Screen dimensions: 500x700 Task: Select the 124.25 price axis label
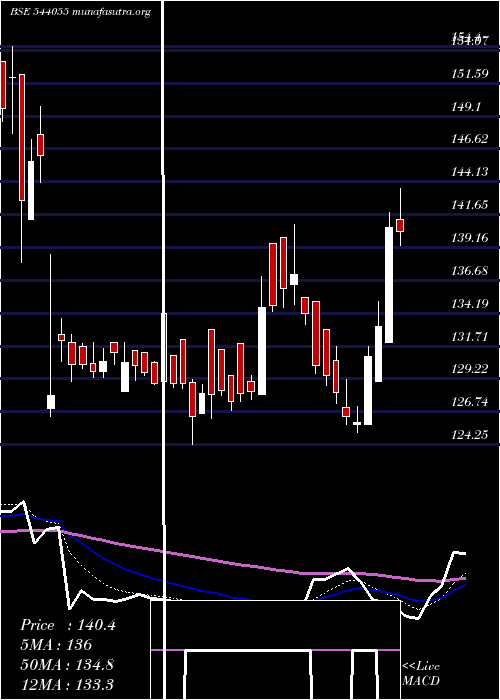470,434
